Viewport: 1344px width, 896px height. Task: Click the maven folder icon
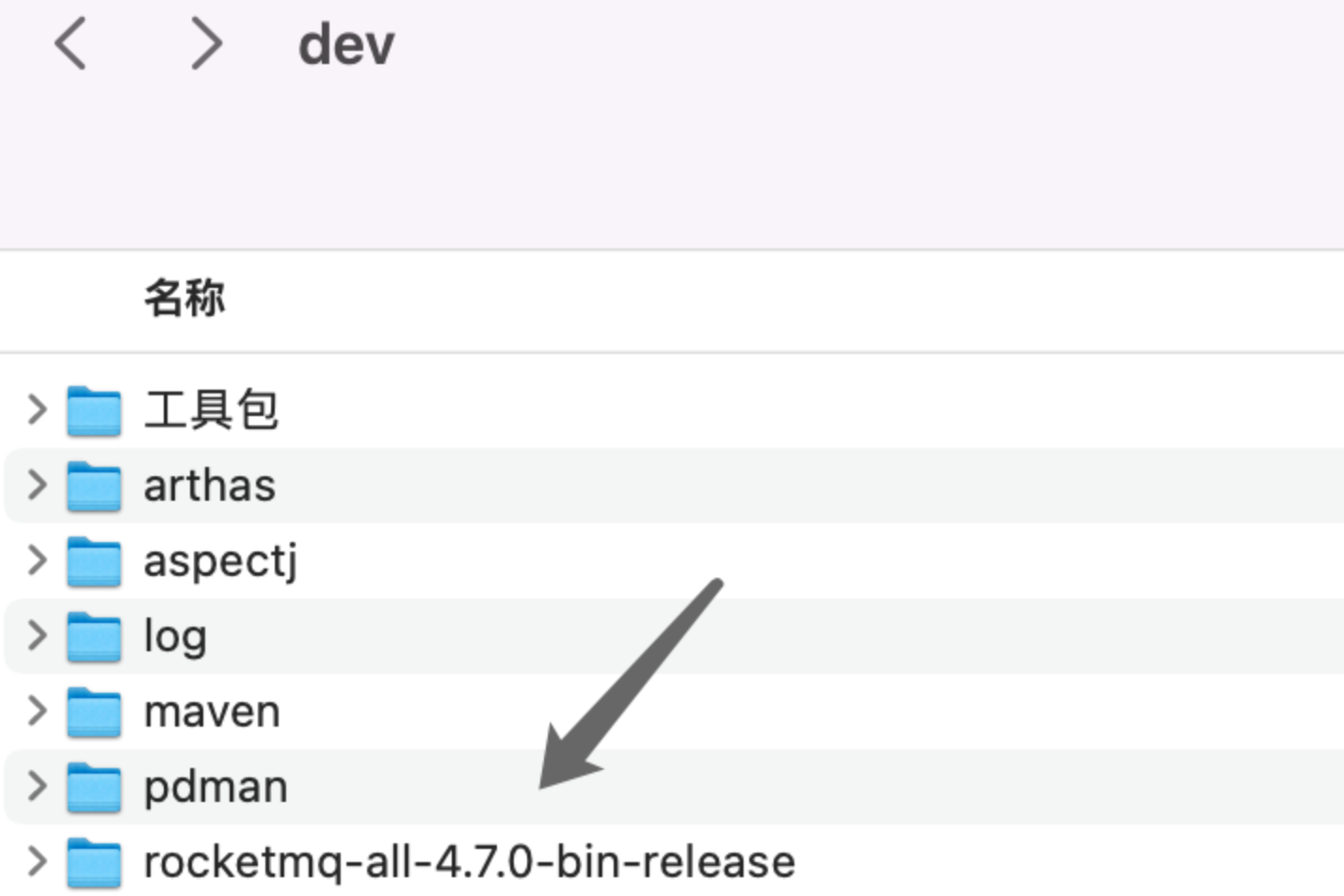point(94,712)
